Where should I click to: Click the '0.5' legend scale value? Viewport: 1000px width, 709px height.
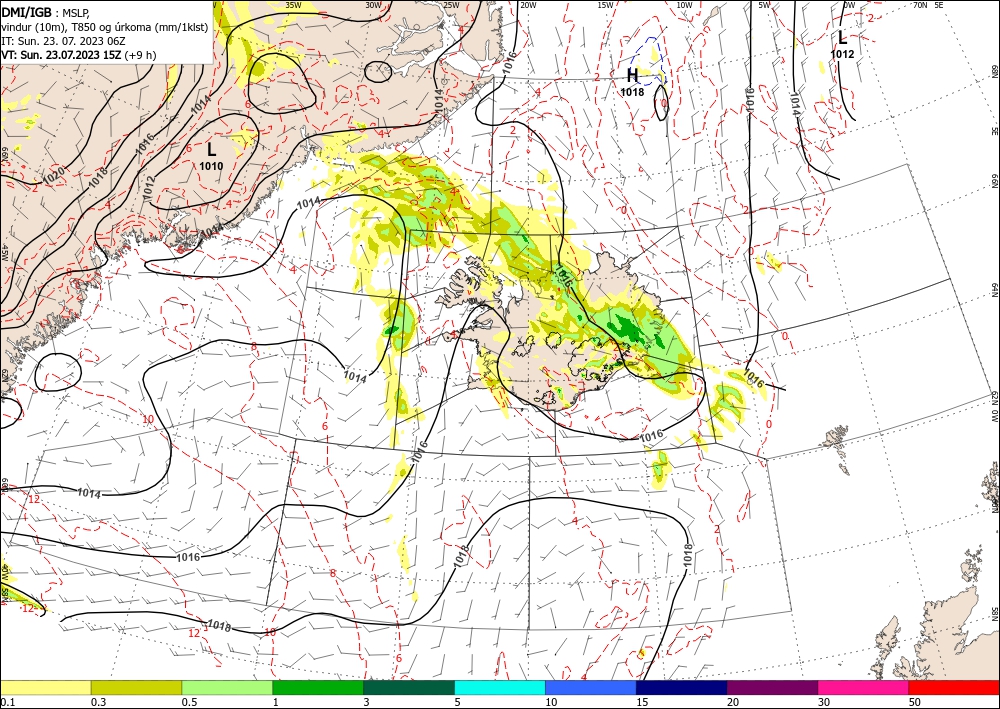tap(188, 702)
